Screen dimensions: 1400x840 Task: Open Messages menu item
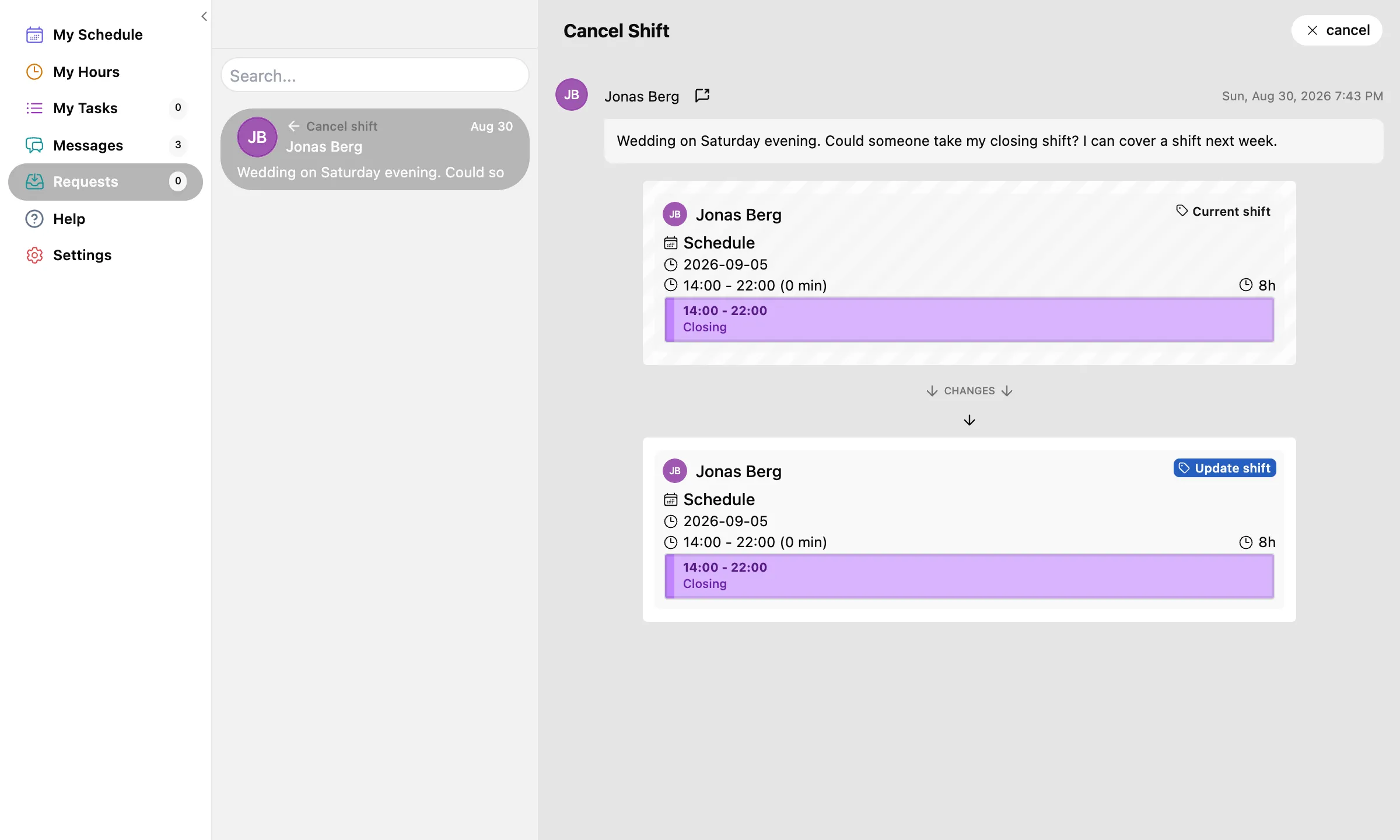[x=106, y=145]
